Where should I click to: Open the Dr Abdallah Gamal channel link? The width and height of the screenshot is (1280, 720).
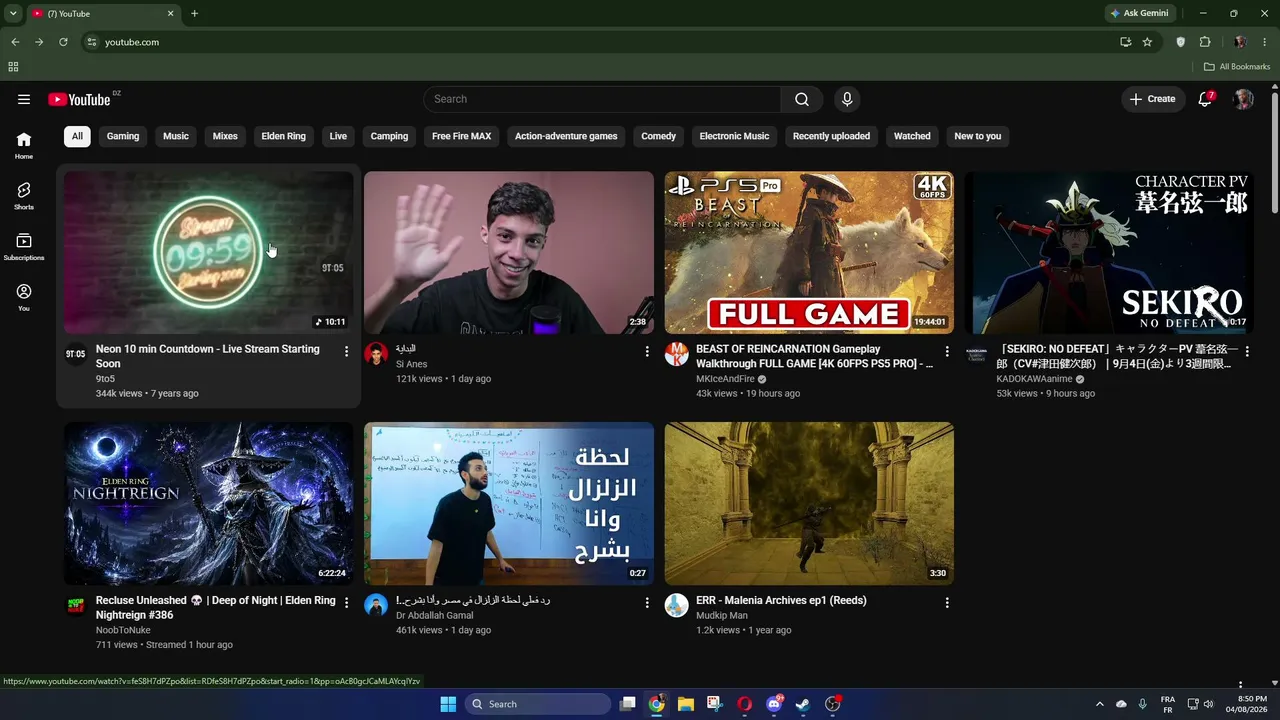pyautogui.click(x=434, y=616)
